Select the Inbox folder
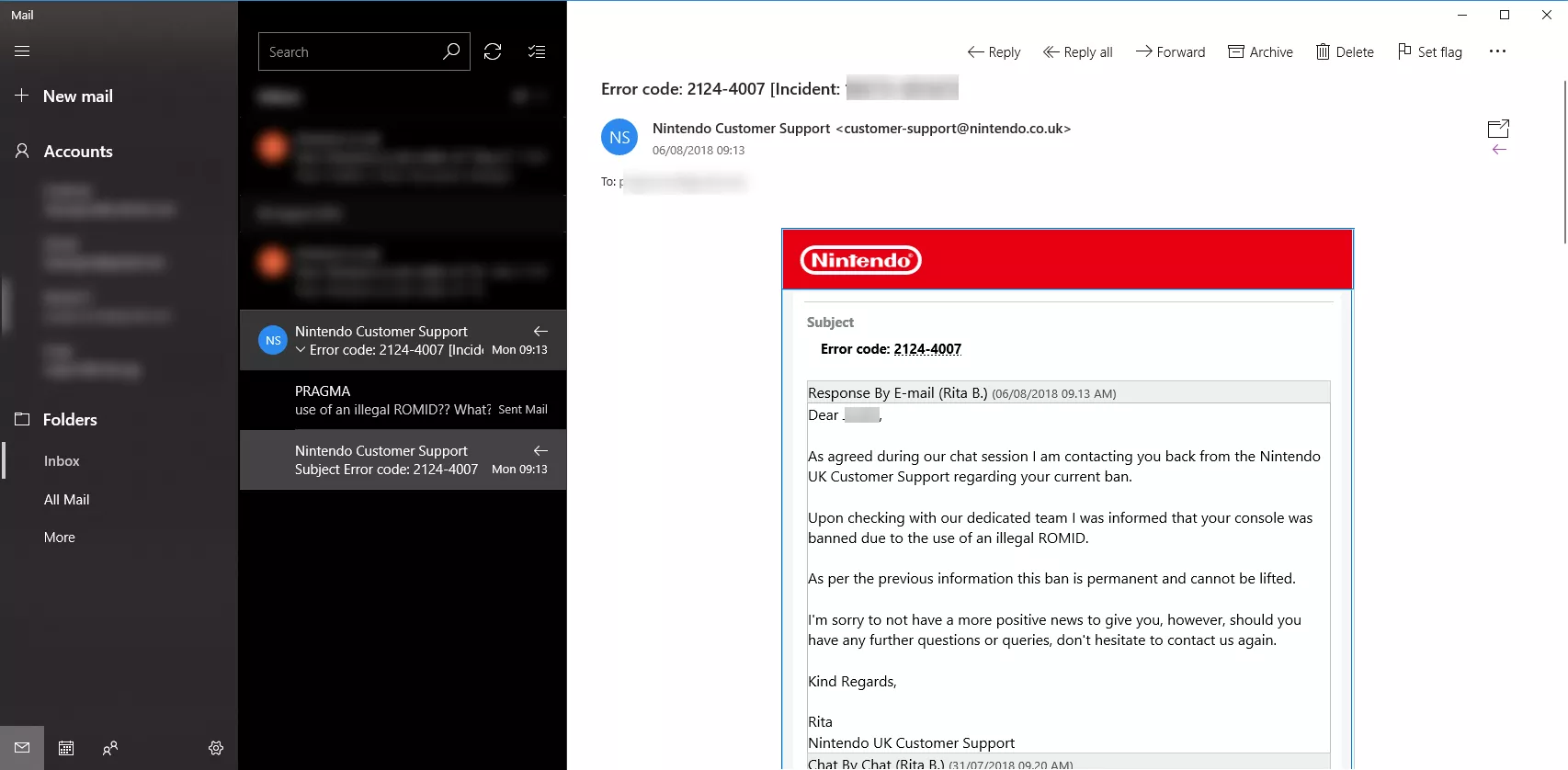This screenshot has height=770, width=1568. (x=62, y=461)
